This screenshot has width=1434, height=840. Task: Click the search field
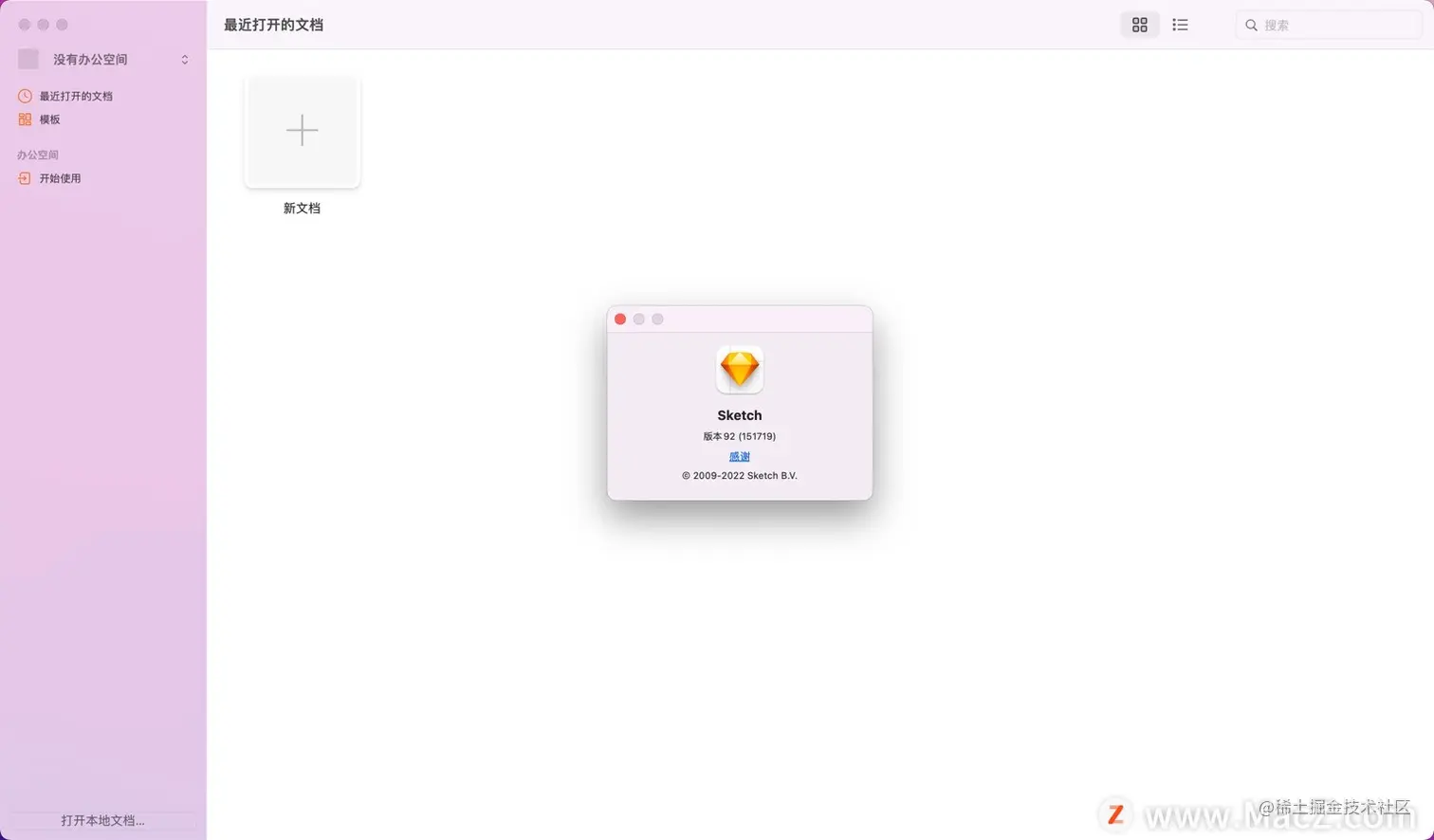(x=1330, y=26)
